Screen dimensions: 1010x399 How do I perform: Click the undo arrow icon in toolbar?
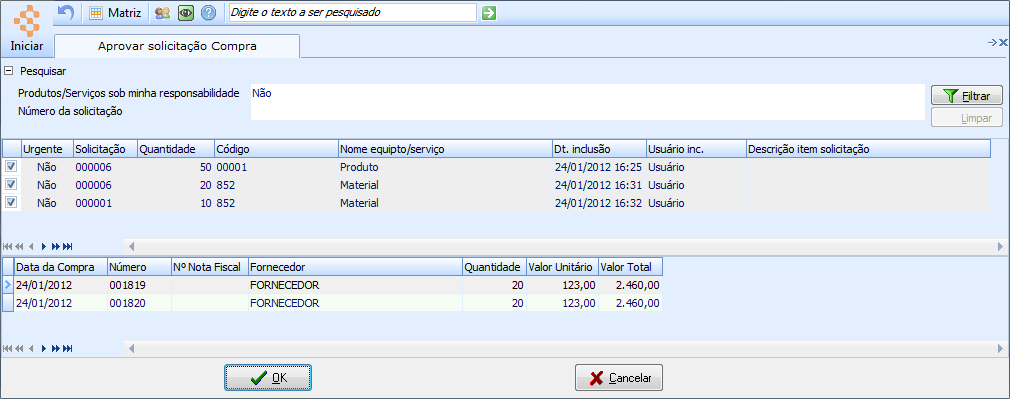coord(66,12)
